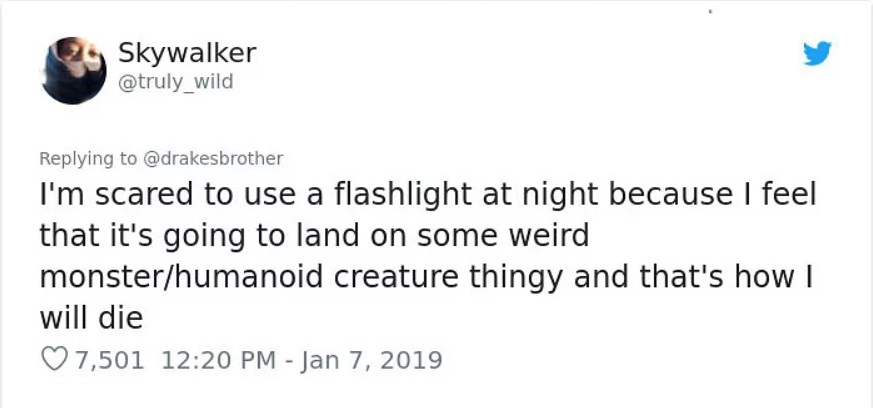This screenshot has height=408, width=873.
Task: Click the "will die" last line
Action: 91,318
